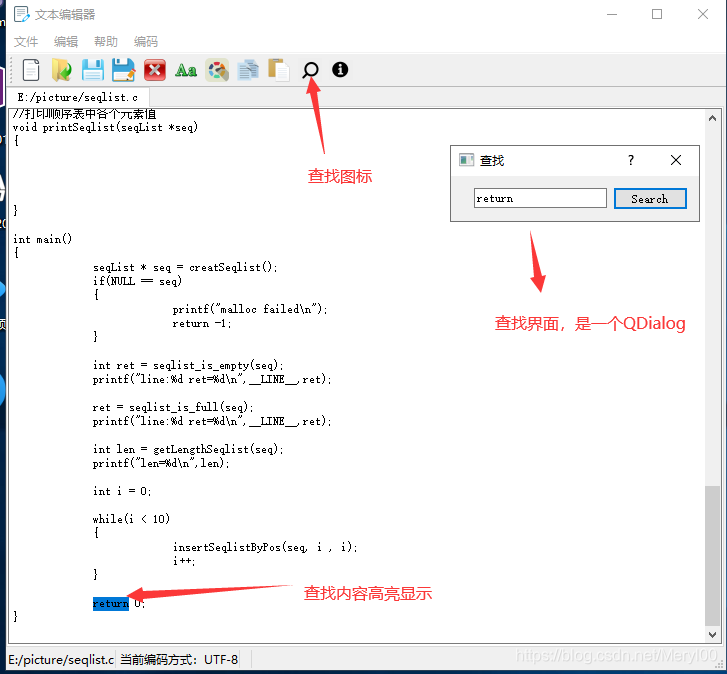Click the find dialog text field containing return
This screenshot has height=674, width=727.
(x=540, y=198)
